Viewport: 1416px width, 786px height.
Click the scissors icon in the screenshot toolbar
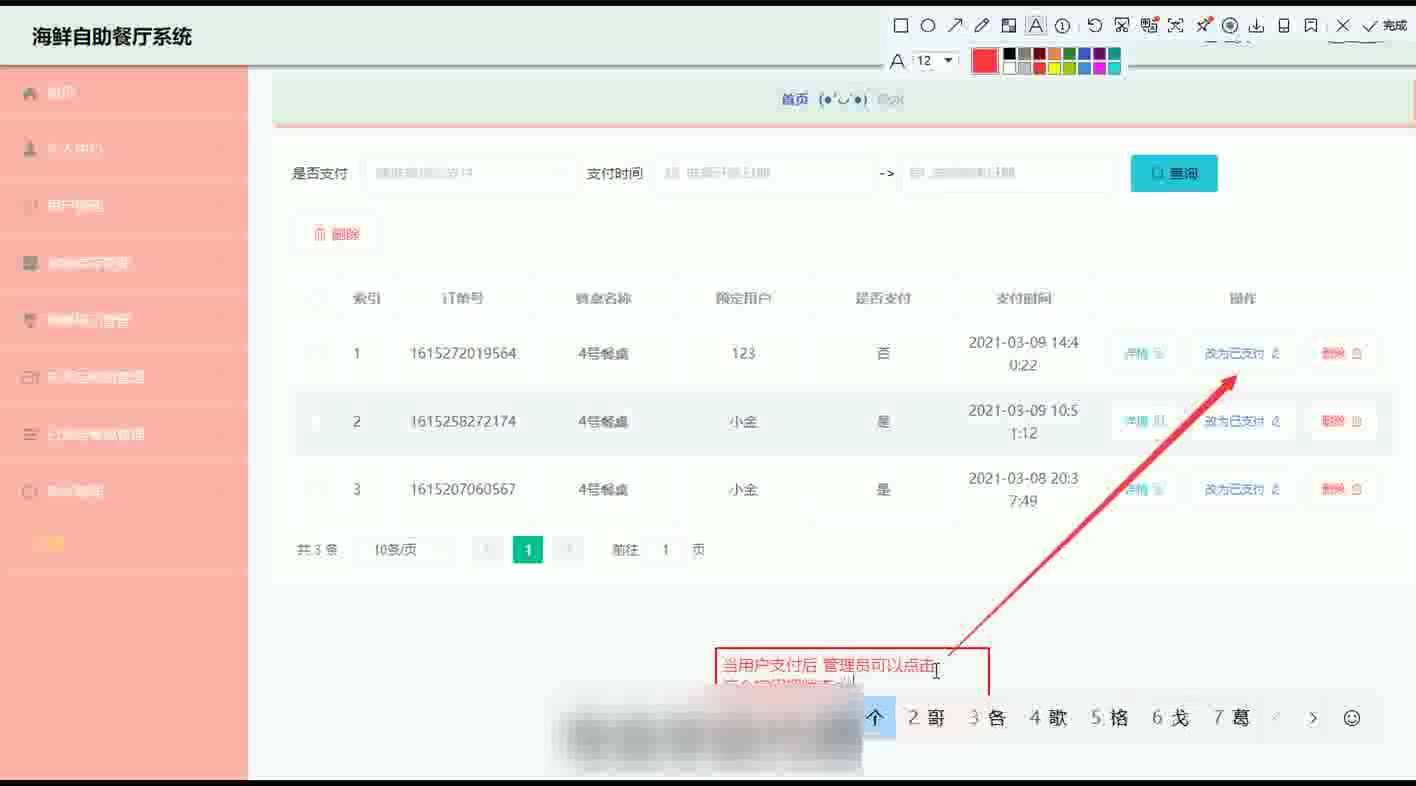coord(1122,26)
